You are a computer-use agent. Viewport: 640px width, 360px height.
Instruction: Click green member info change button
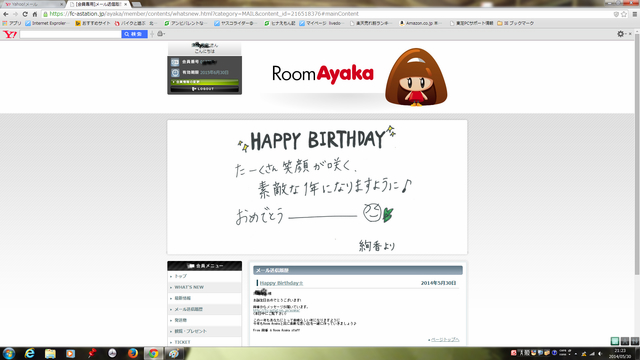point(204,82)
